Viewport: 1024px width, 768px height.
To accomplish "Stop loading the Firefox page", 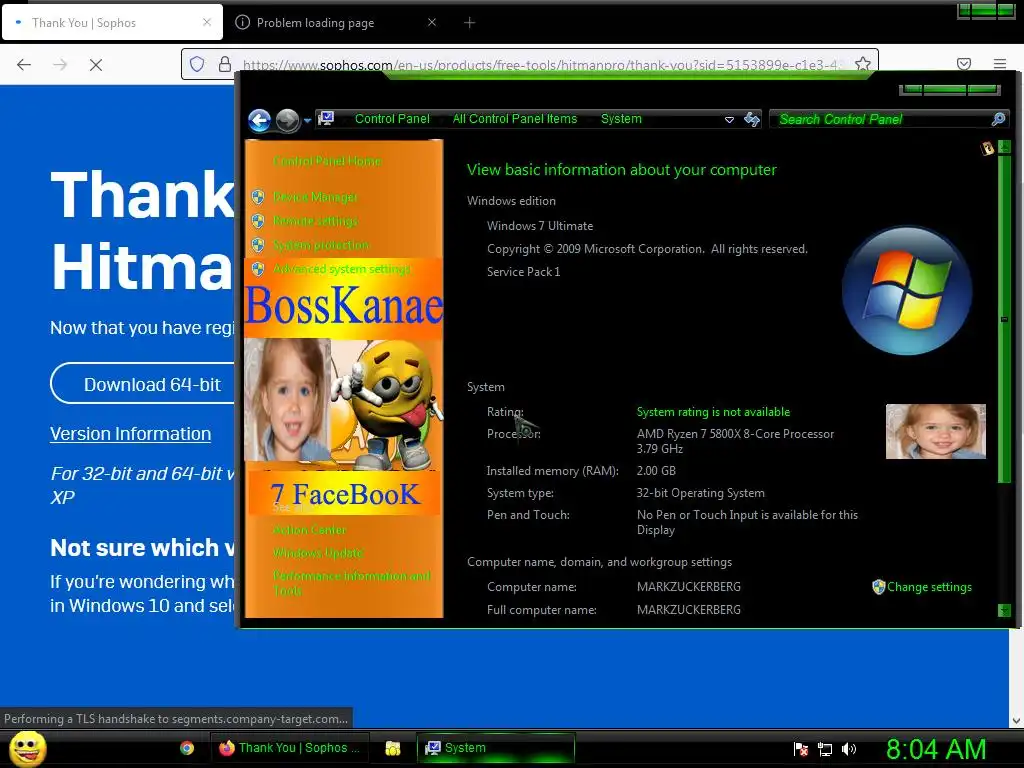I will point(96,65).
